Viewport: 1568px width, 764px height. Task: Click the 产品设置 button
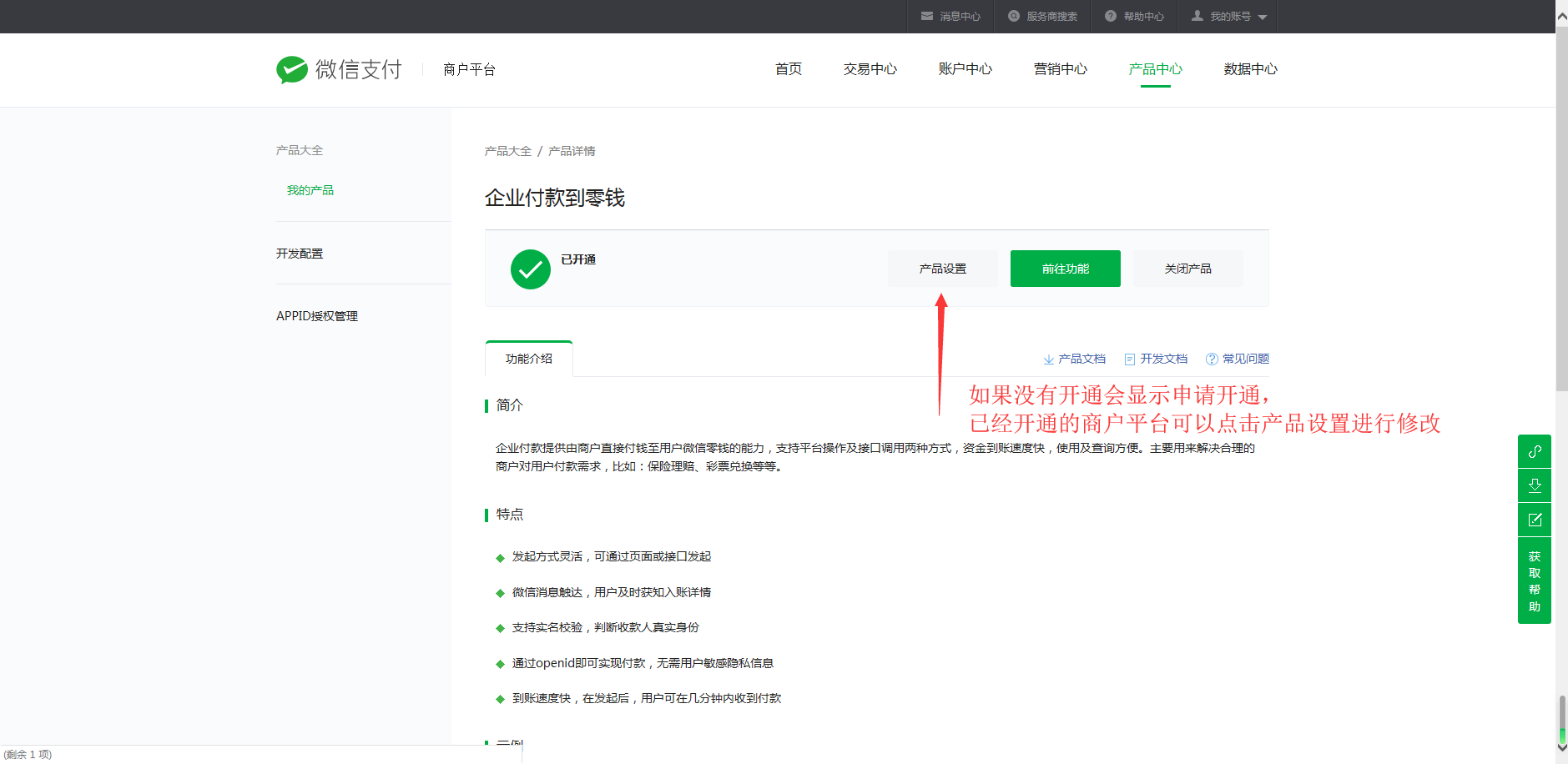[942, 269]
